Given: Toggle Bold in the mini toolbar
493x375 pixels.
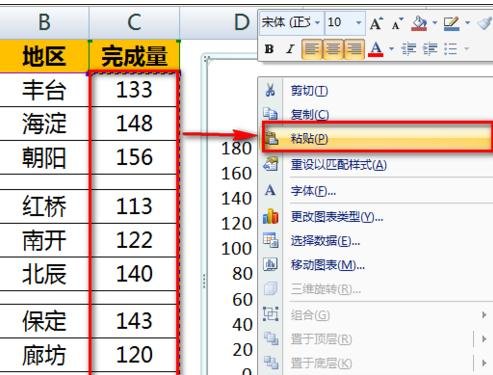Looking at the screenshot, I should tap(269, 49).
